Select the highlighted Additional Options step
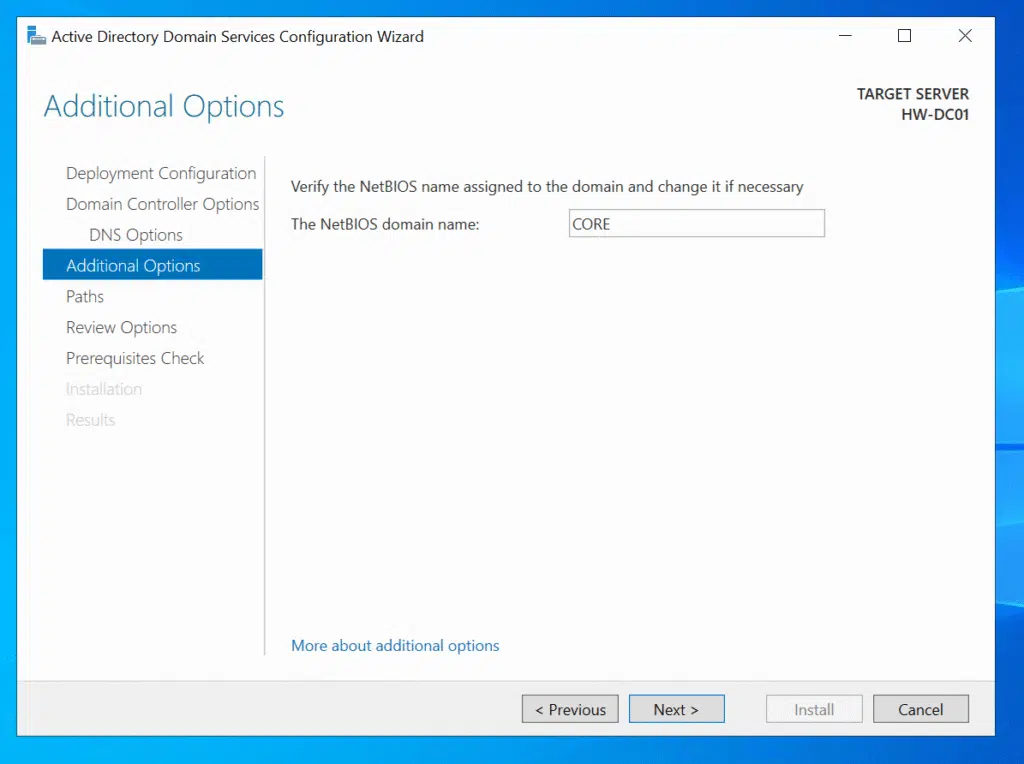The image size is (1024, 764). 133,266
